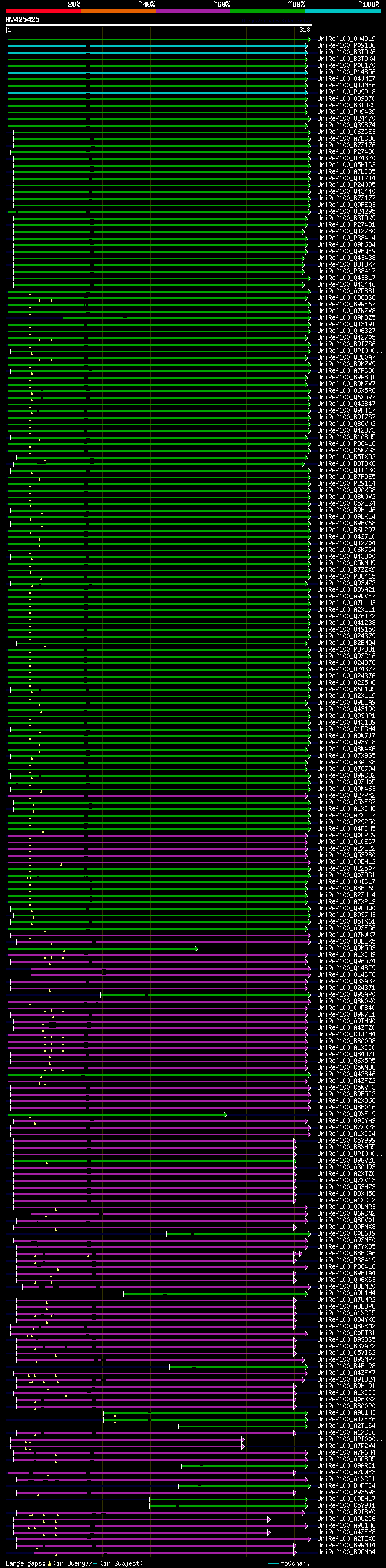The height and width of the screenshot is (1568, 386).
Task: Open hit UniRef100_P09186
Action: [x=346, y=46]
